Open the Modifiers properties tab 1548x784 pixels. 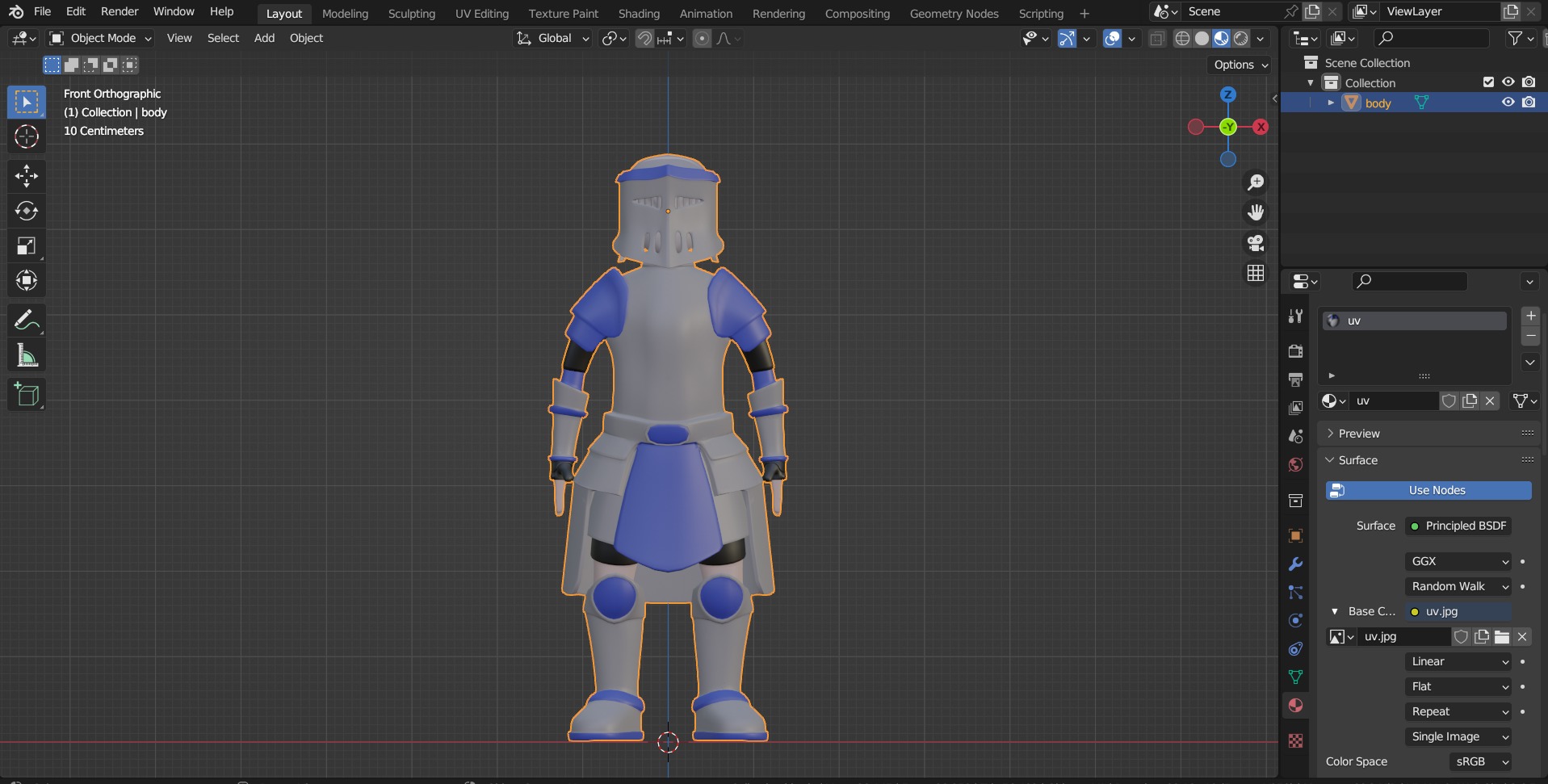point(1295,564)
